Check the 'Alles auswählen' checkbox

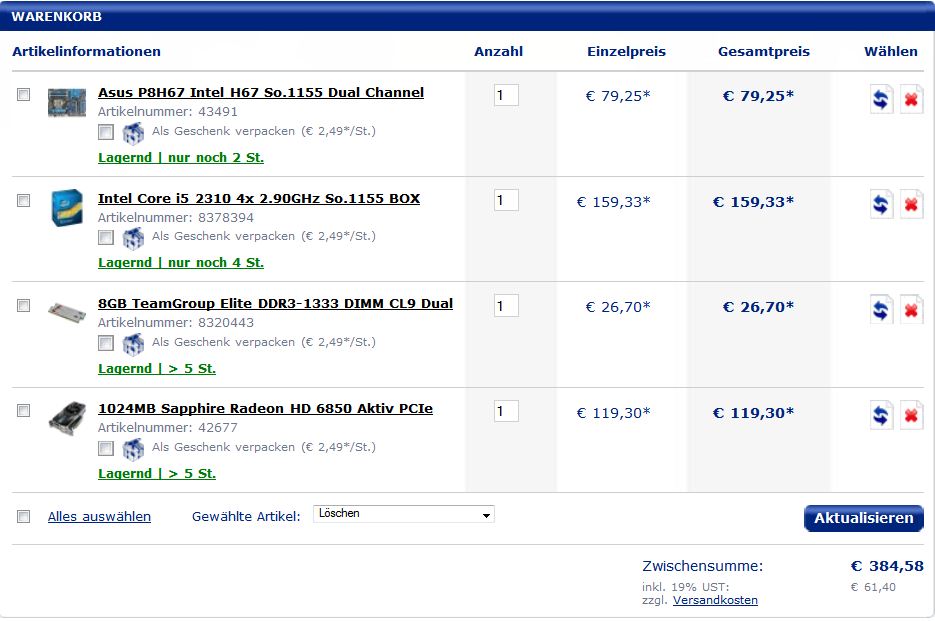(24, 516)
